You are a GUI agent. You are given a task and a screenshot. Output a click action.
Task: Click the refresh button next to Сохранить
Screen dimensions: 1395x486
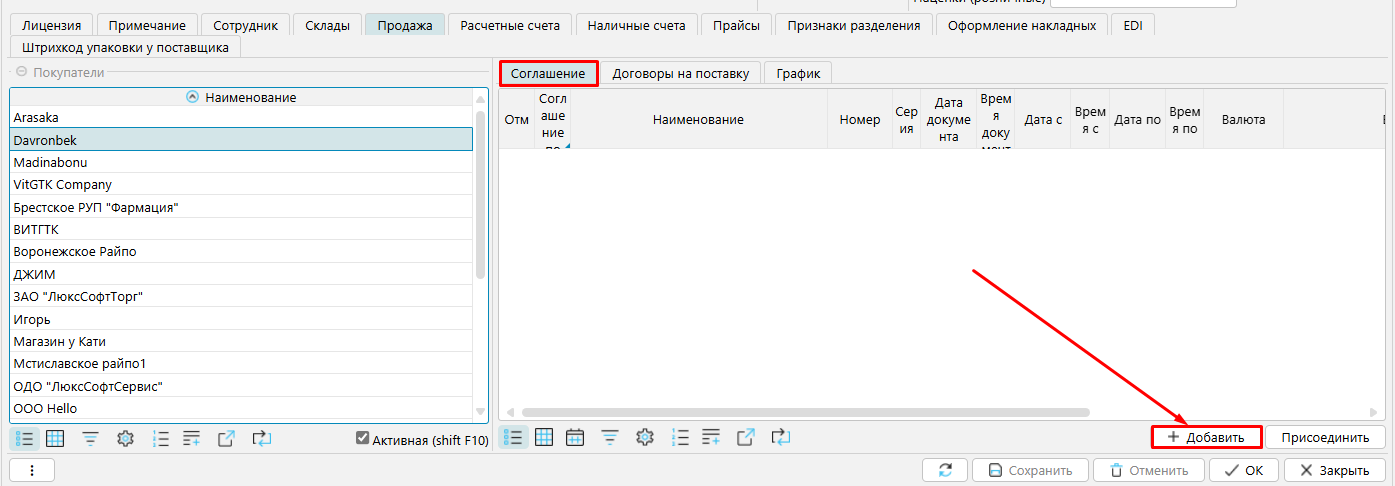point(945,470)
